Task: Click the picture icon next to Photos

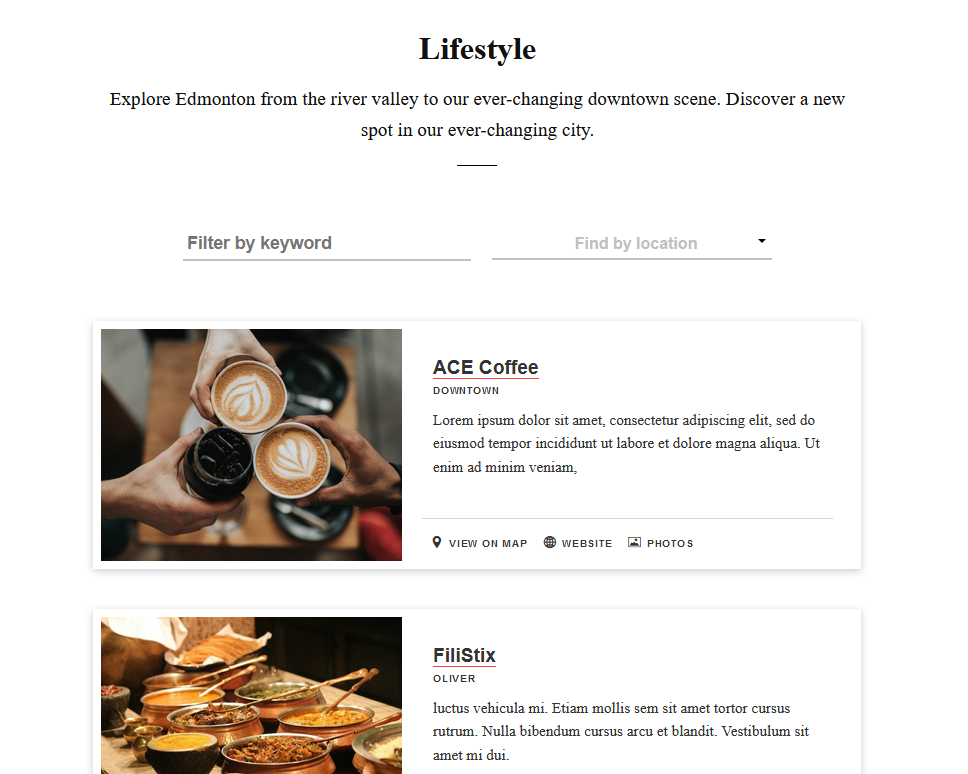Action: tap(634, 543)
